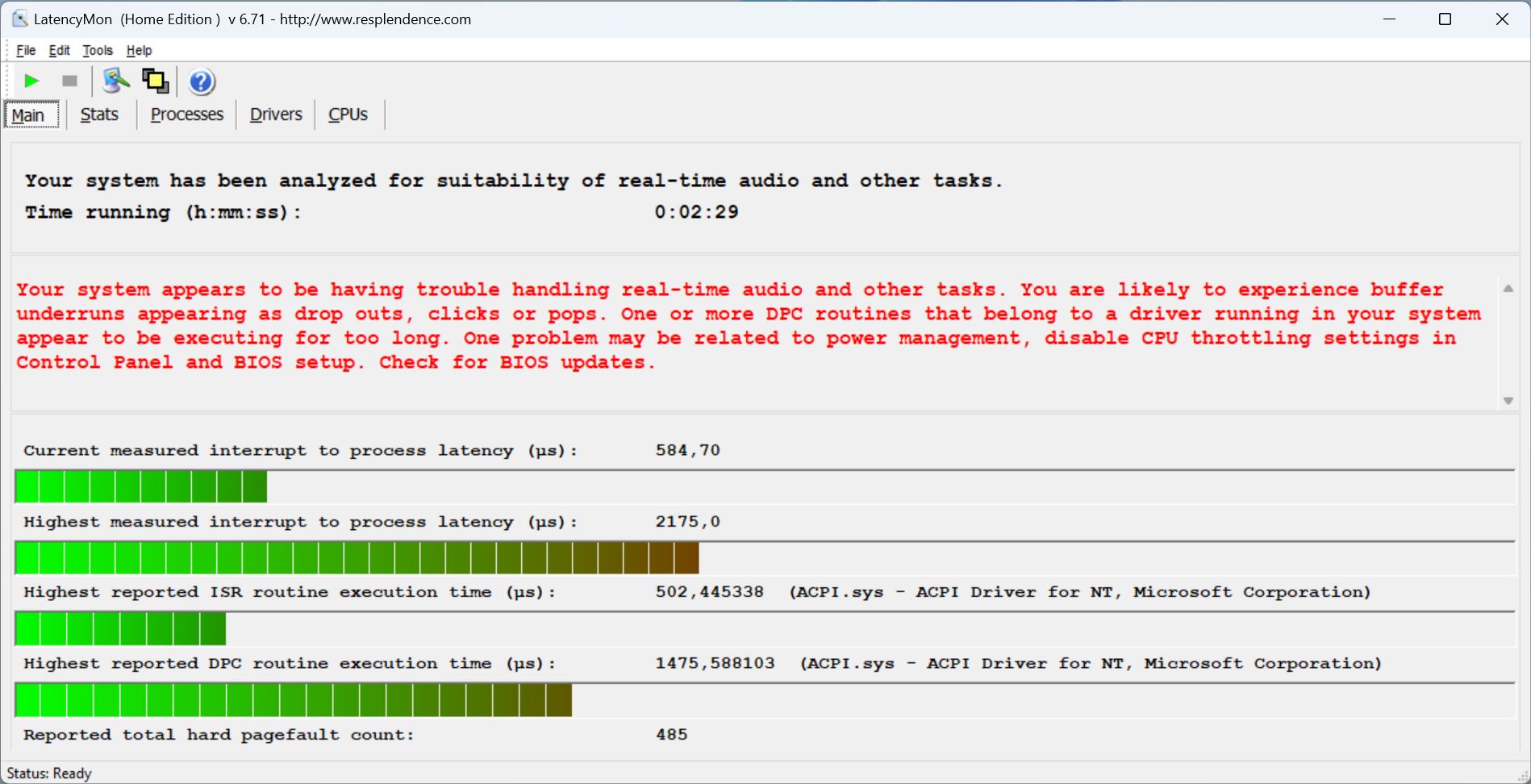Click the time running value 0:02:29
Screen dimensions: 1531x784
click(x=697, y=212)
